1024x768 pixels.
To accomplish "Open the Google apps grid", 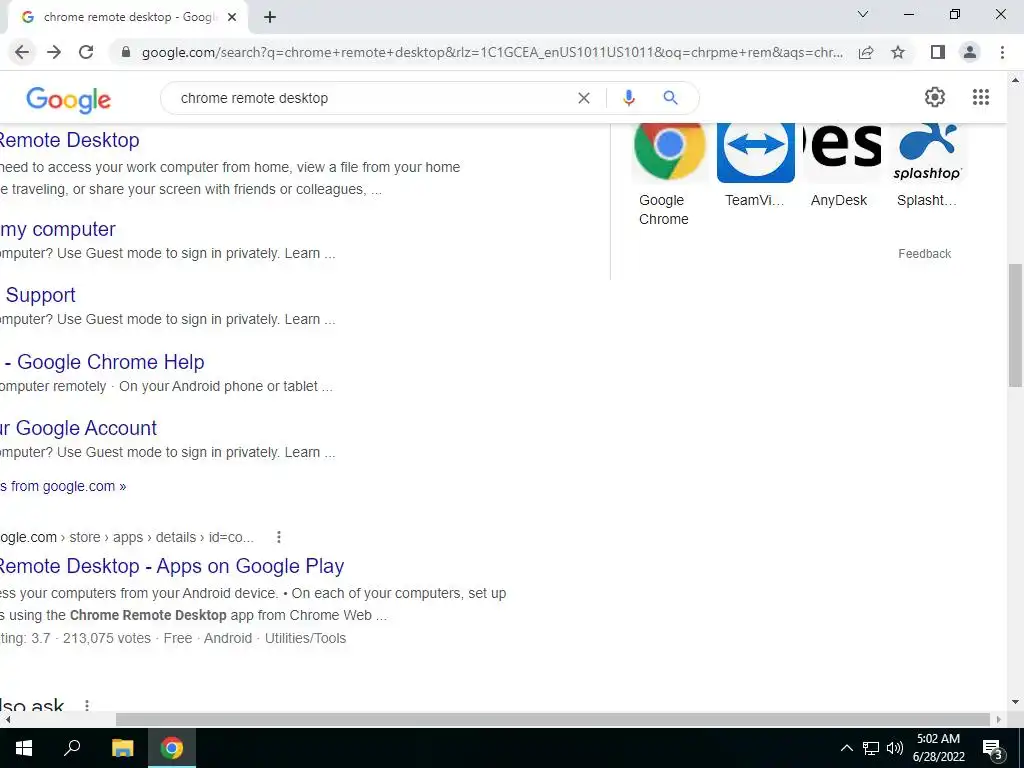I will click(980, 97).
